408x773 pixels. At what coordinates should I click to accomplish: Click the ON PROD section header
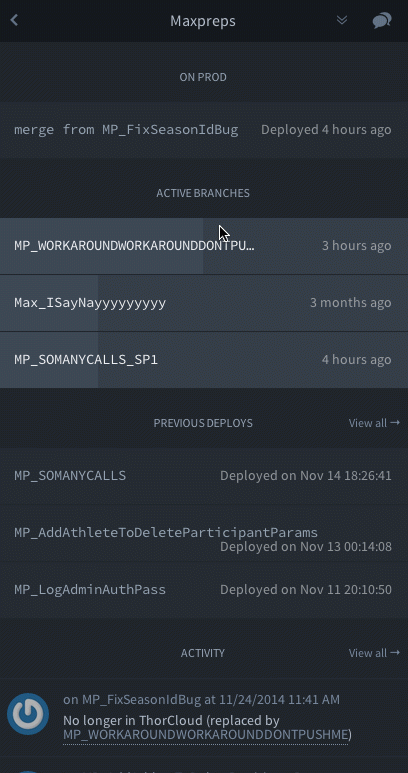[x=203, y=77]
